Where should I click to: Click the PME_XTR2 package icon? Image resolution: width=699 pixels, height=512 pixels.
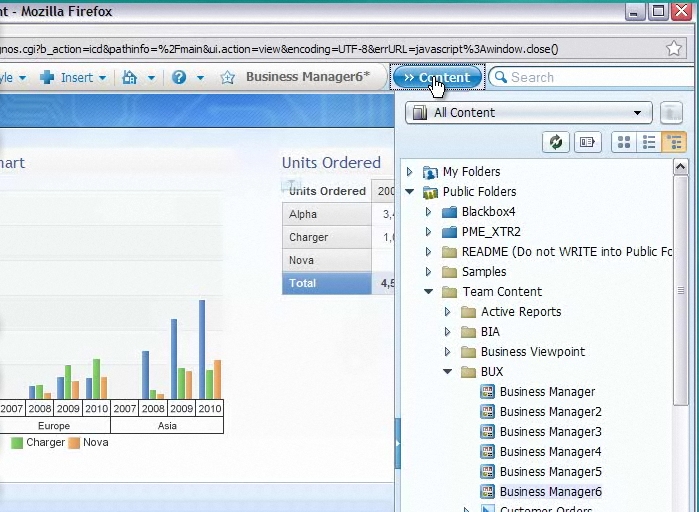tap(449, 232)
